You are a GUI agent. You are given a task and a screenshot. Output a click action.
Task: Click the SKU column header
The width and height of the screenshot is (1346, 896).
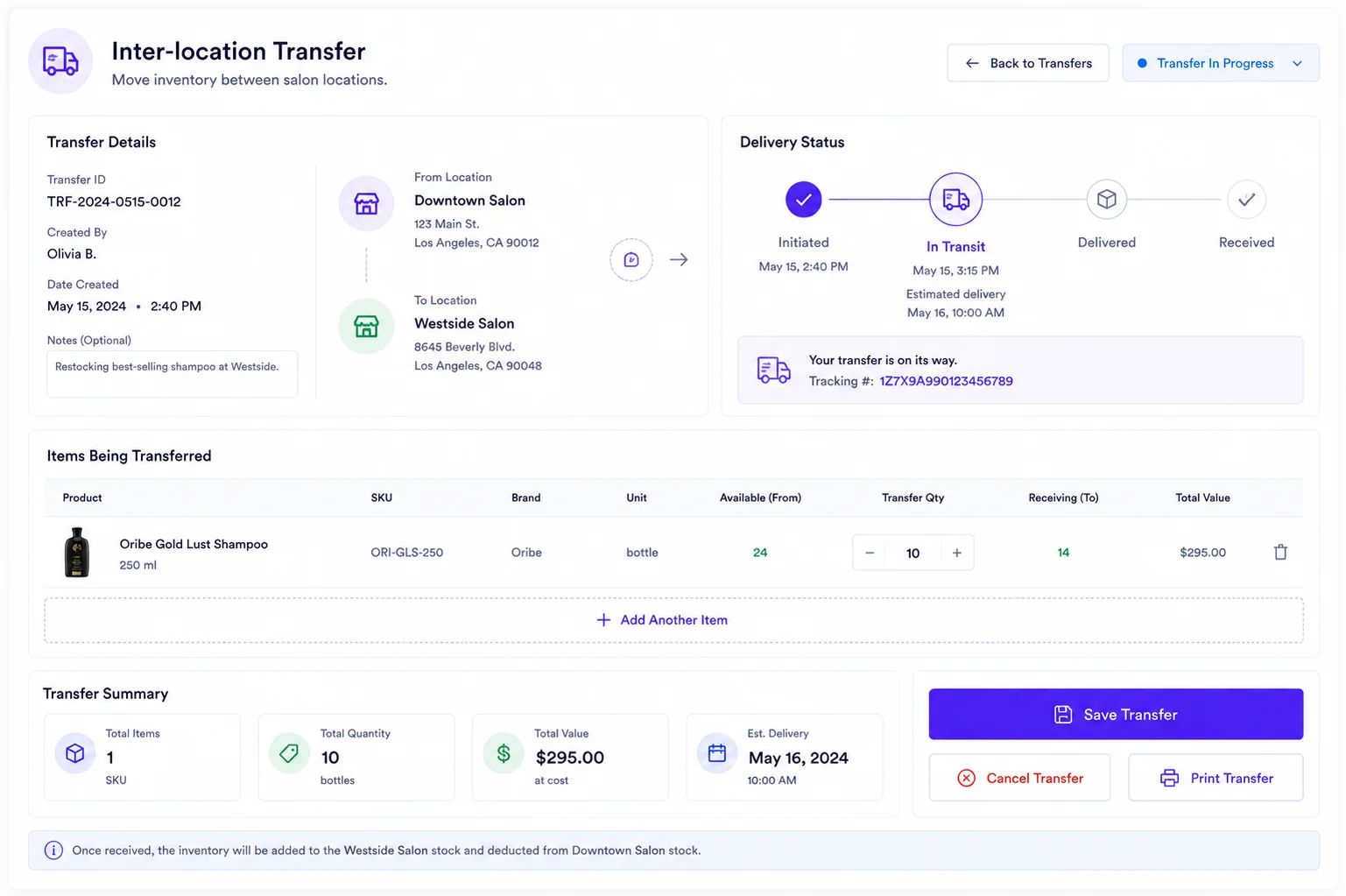tap(381, 497)
